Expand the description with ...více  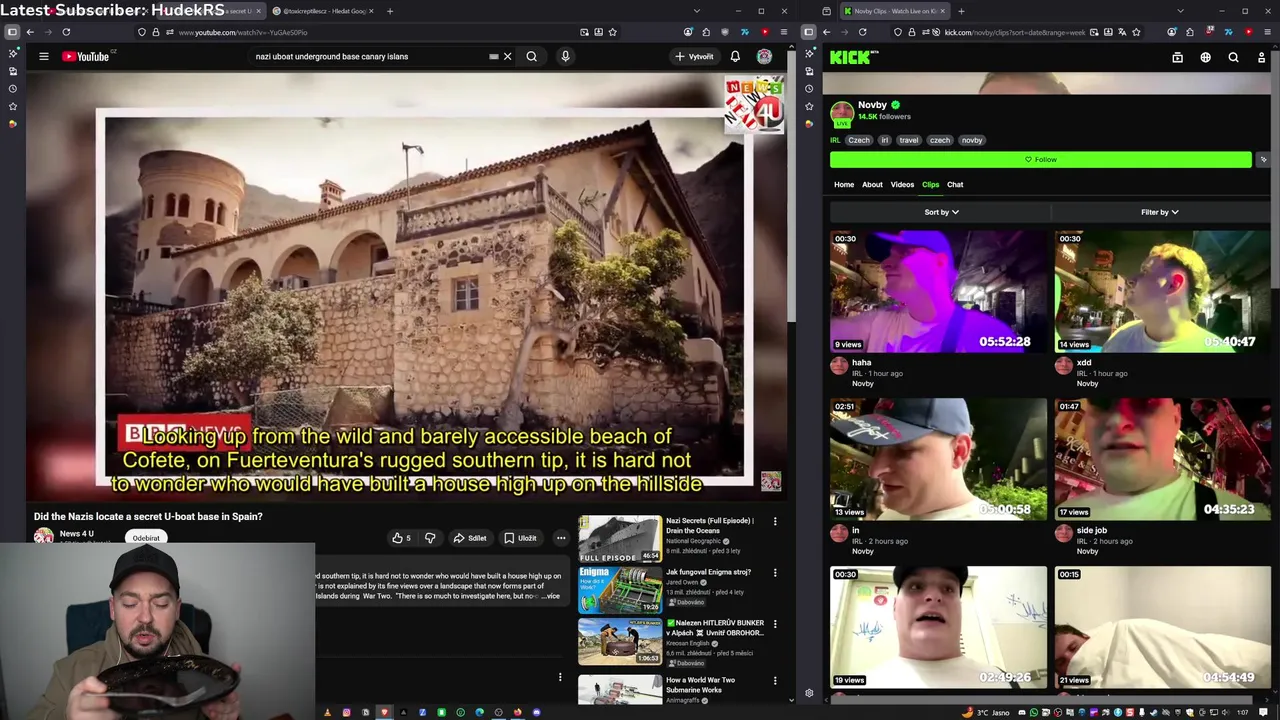pos(552,596)
